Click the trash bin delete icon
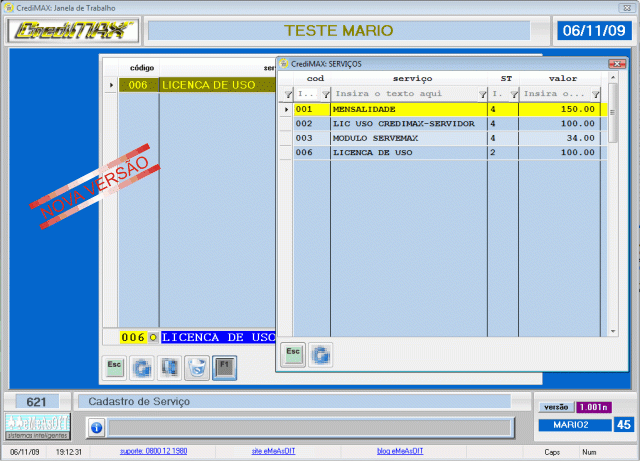The image size is (640, 461). [x=198, y=368]
